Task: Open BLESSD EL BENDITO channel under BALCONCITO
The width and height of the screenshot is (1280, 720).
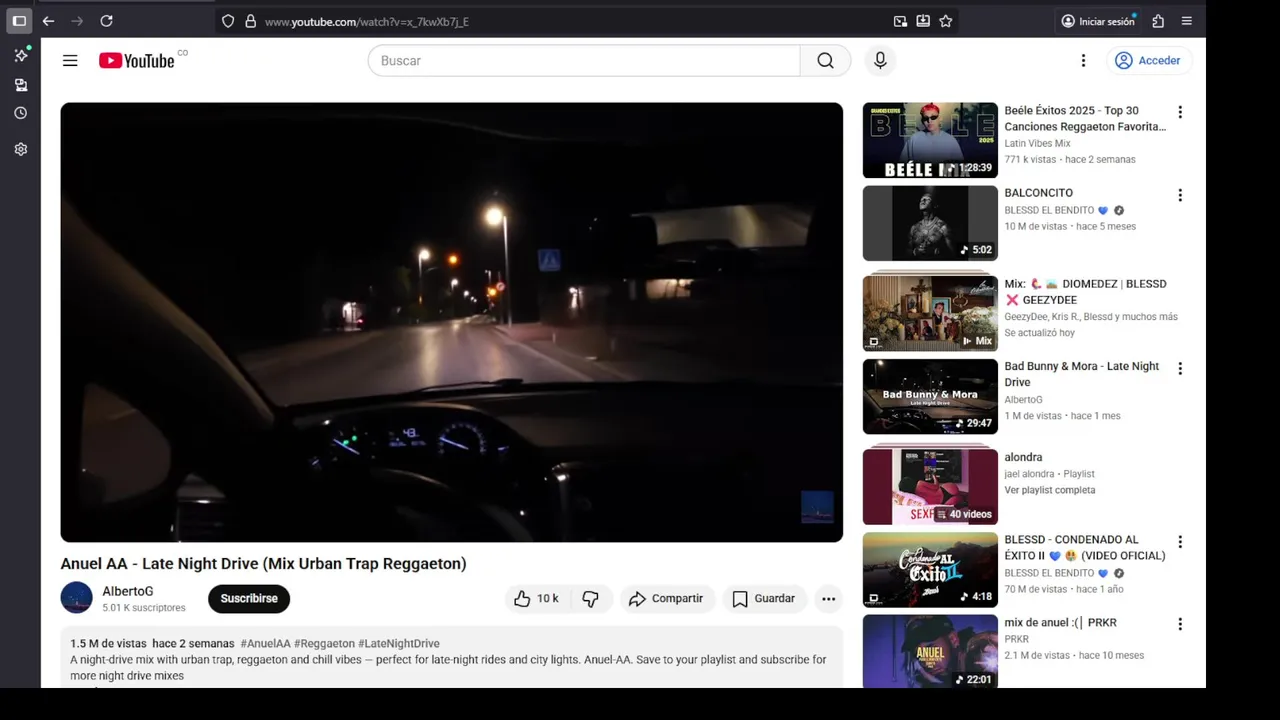Action: click(x=1049, y=210)
